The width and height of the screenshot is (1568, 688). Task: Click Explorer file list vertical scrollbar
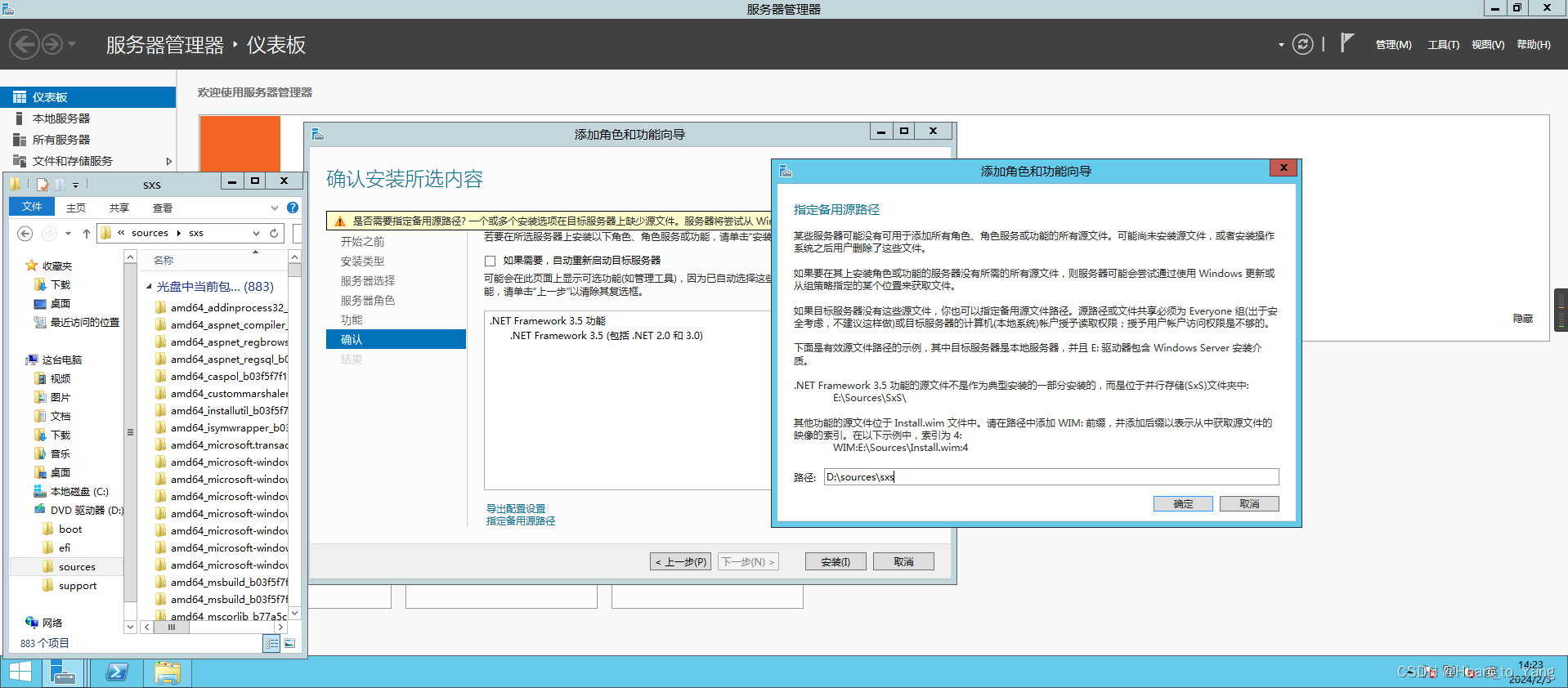click(294, 436)
